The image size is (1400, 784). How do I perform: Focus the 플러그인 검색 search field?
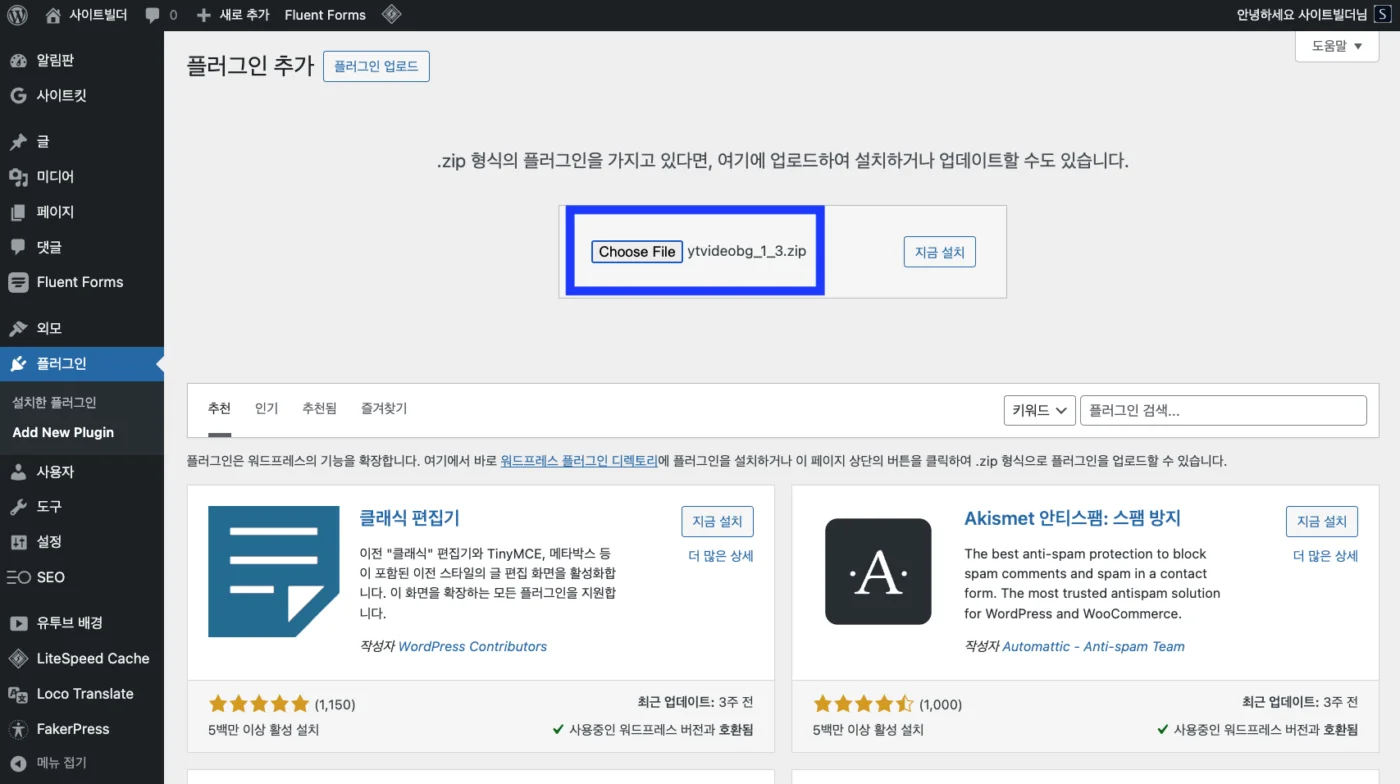click(x=1223, y=410)
